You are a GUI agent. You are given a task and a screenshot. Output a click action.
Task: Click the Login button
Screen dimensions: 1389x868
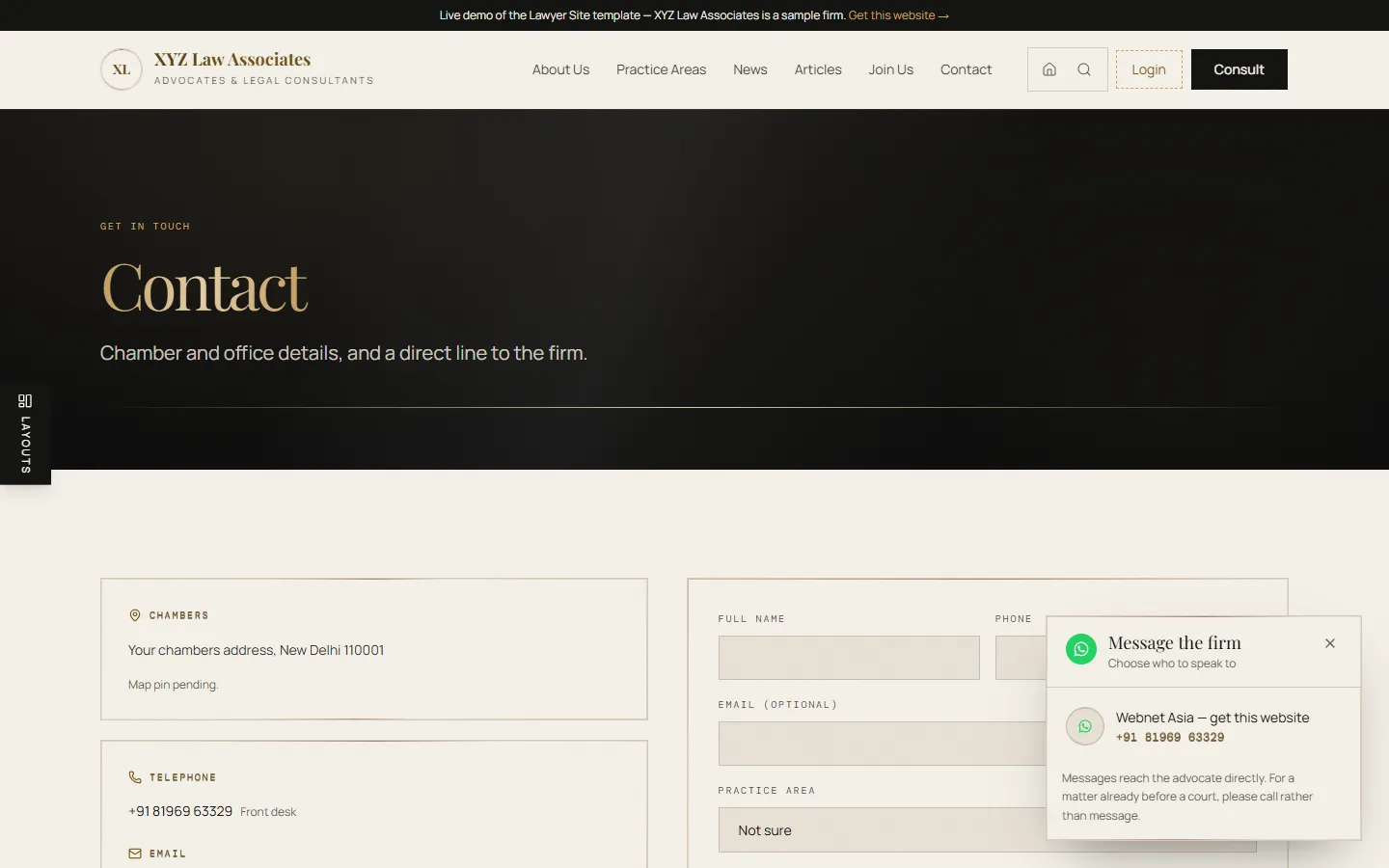1149,69
